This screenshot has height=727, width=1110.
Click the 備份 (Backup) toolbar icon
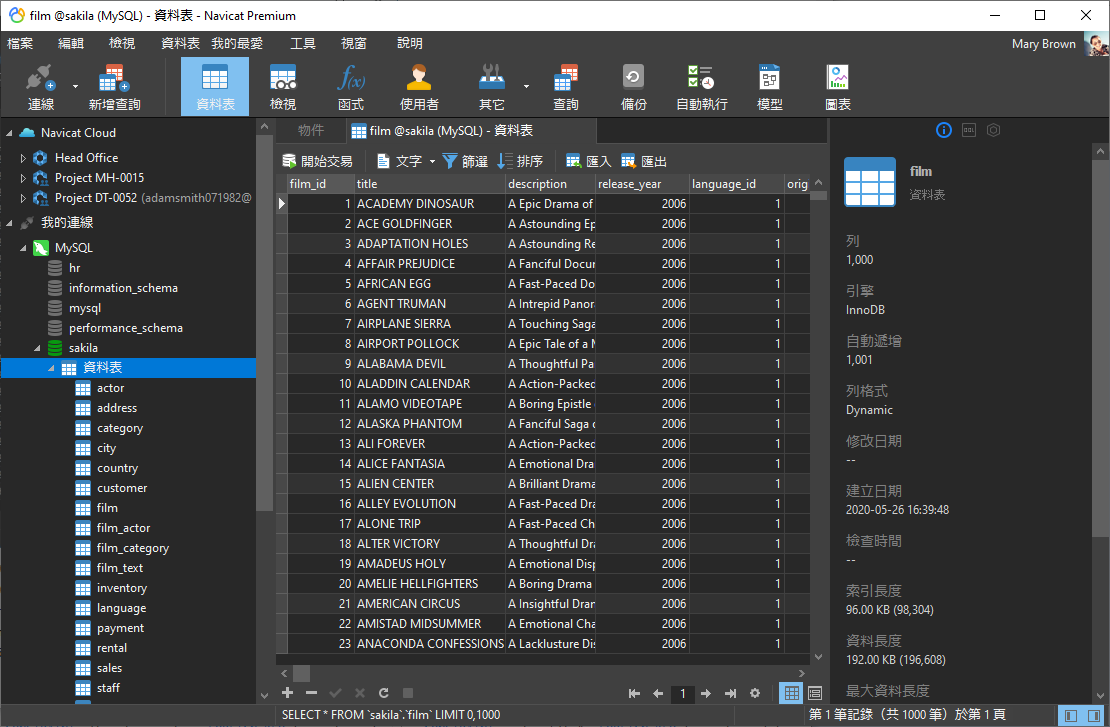click(633, 85)
